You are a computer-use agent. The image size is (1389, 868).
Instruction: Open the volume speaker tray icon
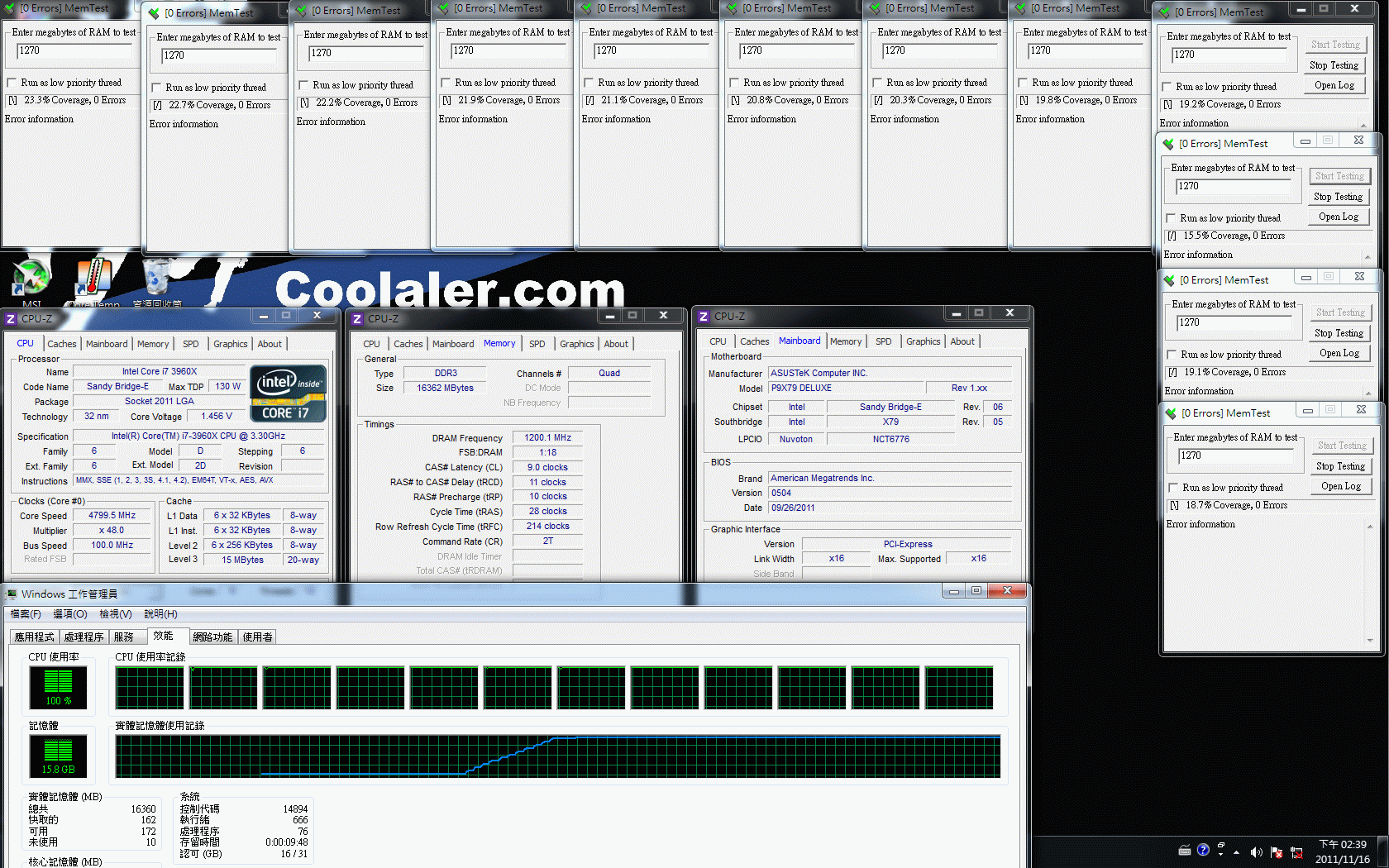click(1256, 851)
